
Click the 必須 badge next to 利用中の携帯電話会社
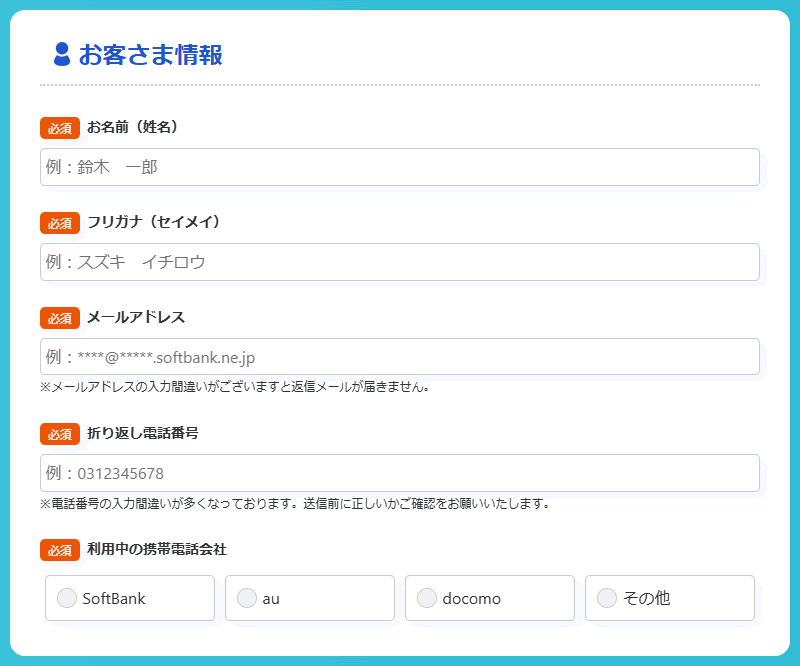(60, 550)
